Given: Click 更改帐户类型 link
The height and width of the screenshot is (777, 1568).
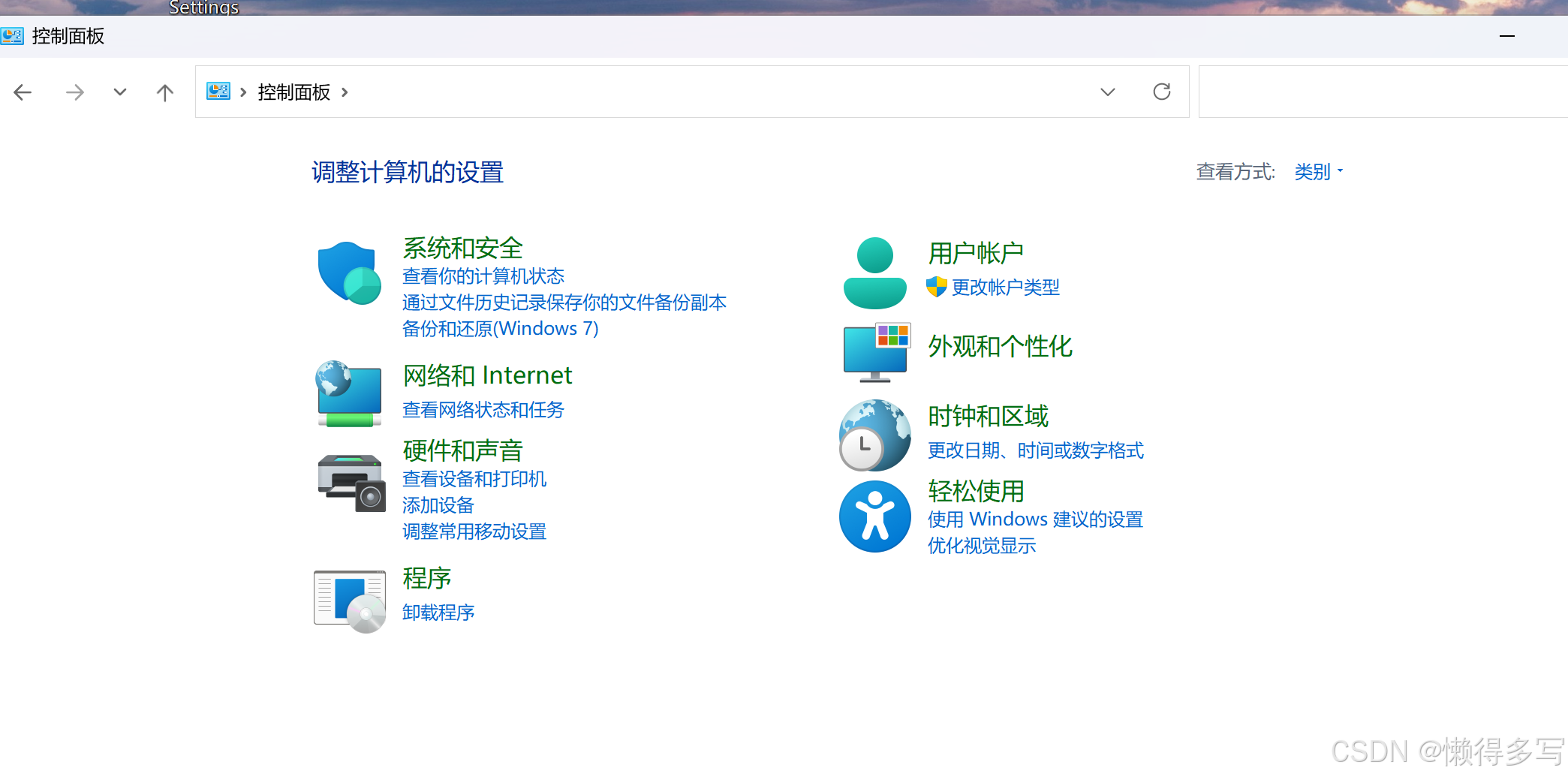Looking at the screenshot, I should point(1006,288).
